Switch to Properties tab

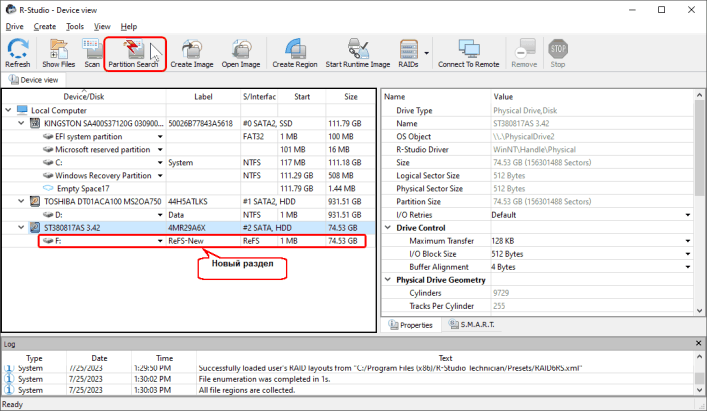[410, 325]
